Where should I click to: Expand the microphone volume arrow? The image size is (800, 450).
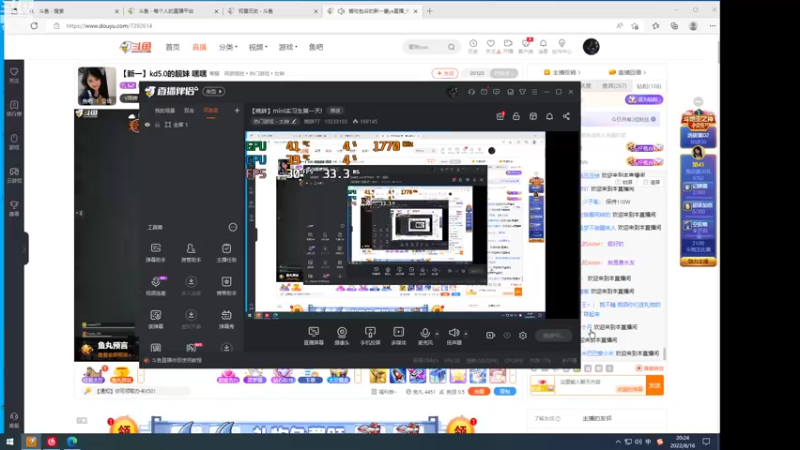[x=437, y=334]
